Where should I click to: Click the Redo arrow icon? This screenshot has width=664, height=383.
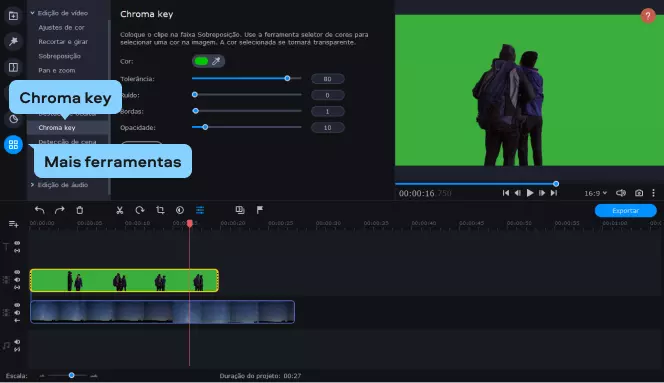click(x=59, y=210)
